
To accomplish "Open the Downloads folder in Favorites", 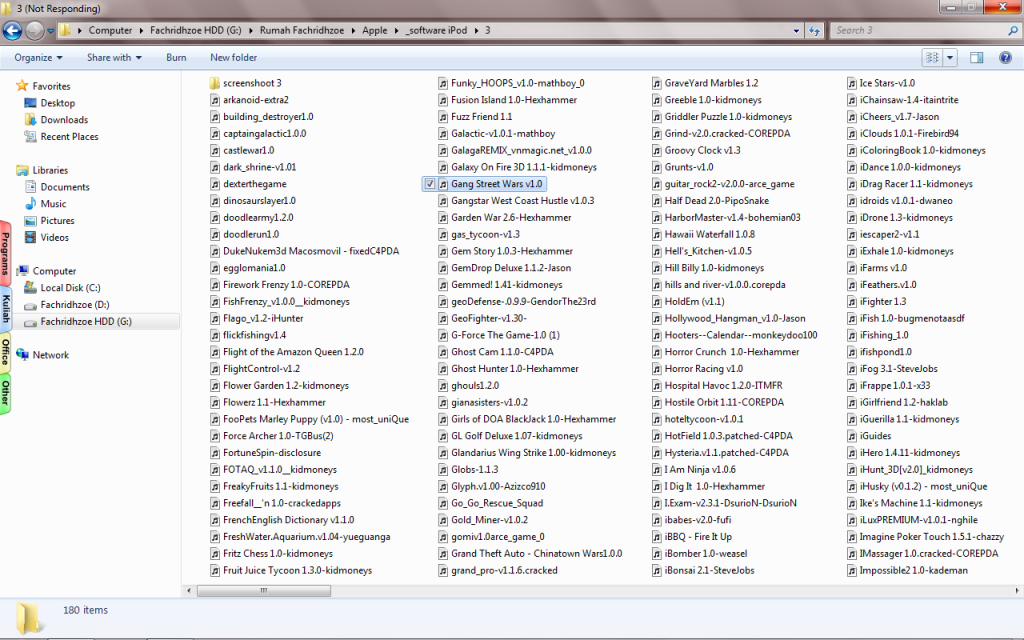I will [64, 120].
